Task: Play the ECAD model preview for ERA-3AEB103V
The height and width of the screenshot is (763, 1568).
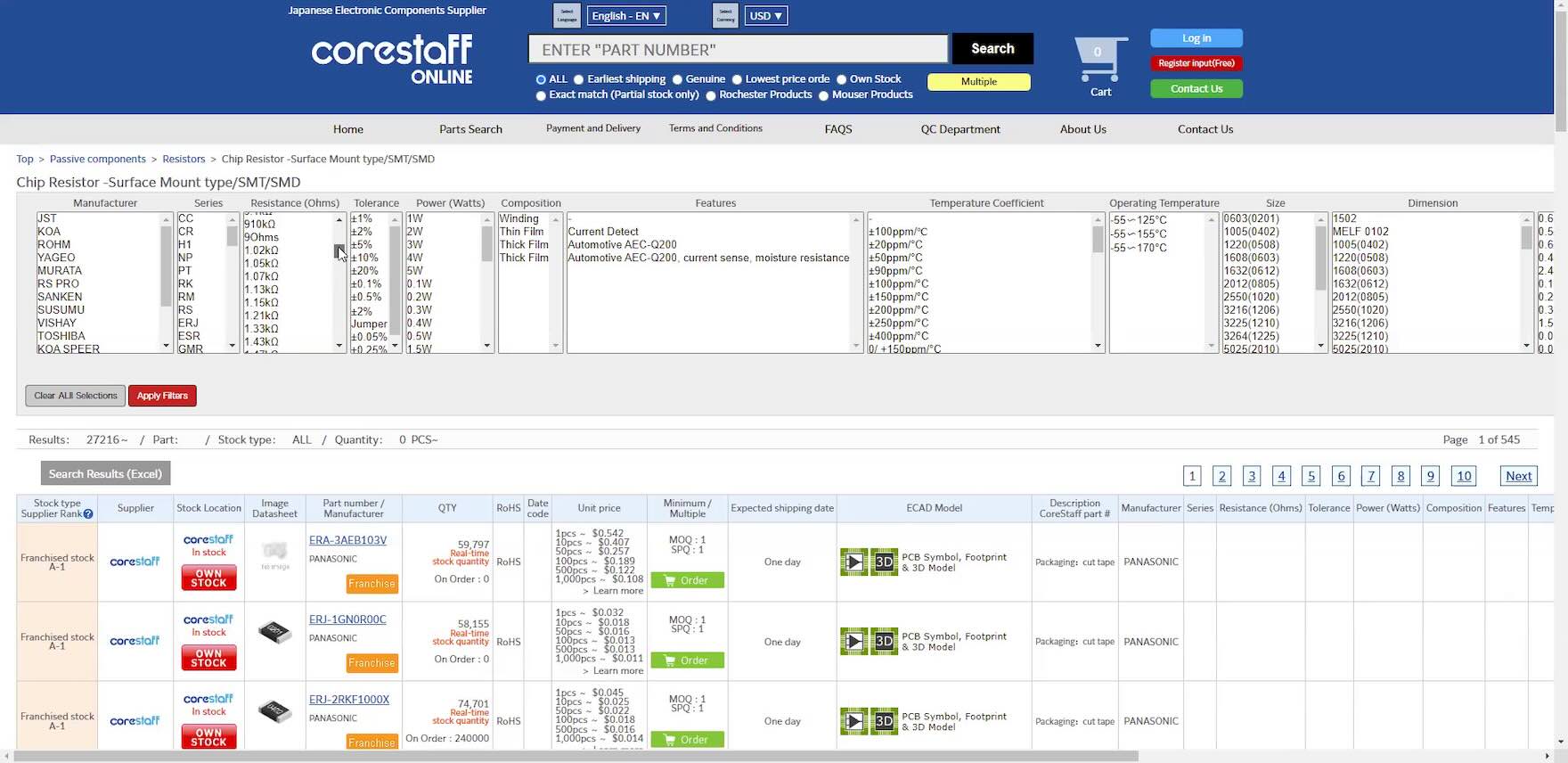Action: [x=853, y=562]
